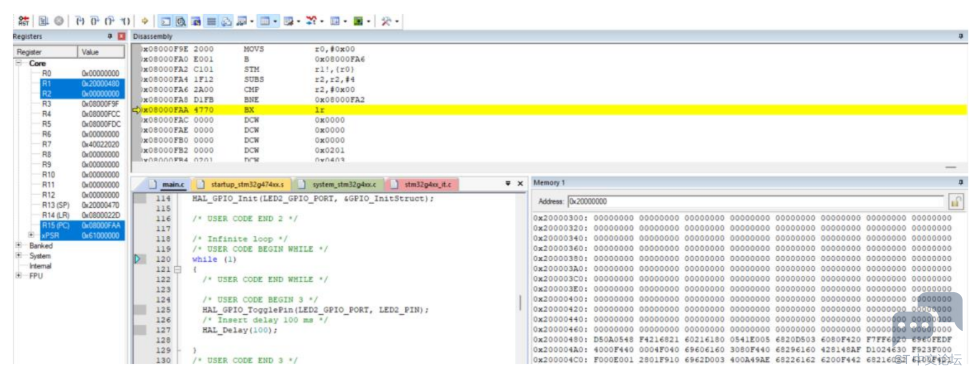Open the Symbols Window toolbar icon
The image size is (971, 375).
click(195, 21)
